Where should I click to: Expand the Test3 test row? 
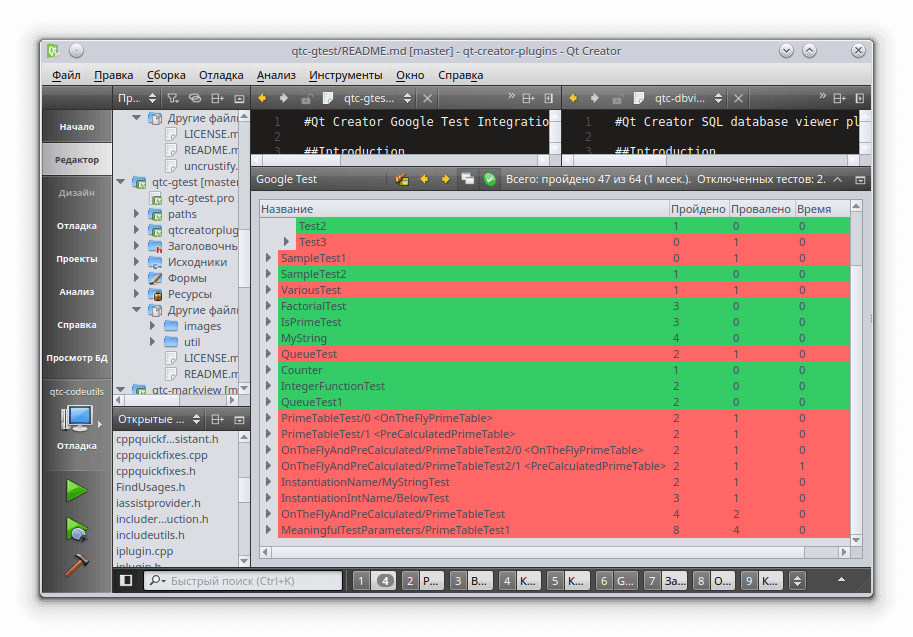[286, 241]
